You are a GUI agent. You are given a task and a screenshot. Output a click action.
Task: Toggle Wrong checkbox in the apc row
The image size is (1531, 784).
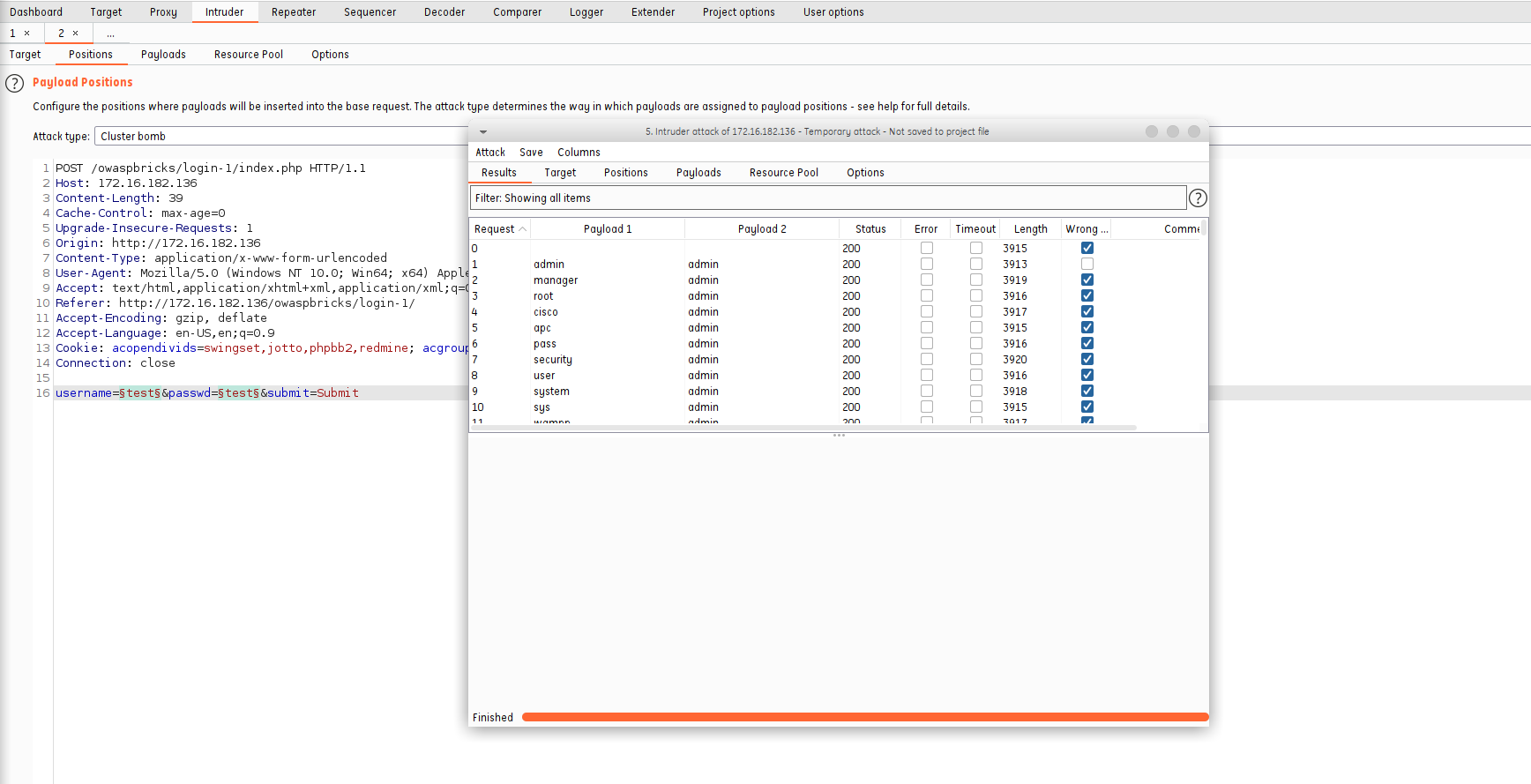[1087, 328]
